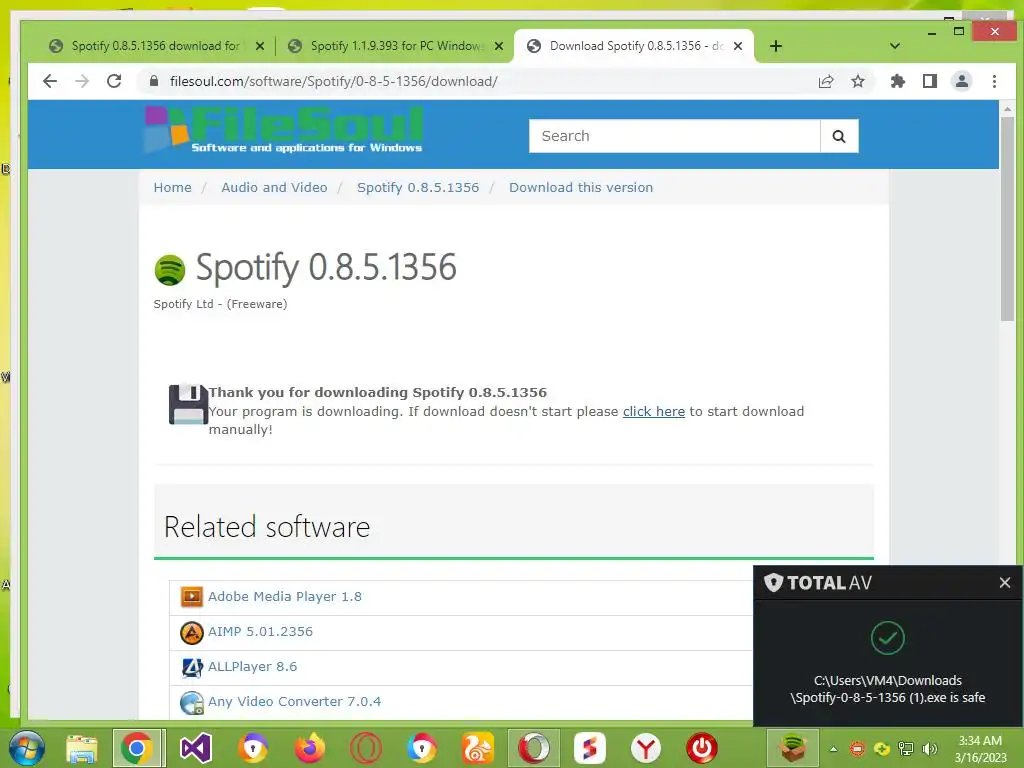Click the 'click here' manual download link
This screenshot has height=768, width=1024.
click(x=654, y=411)
